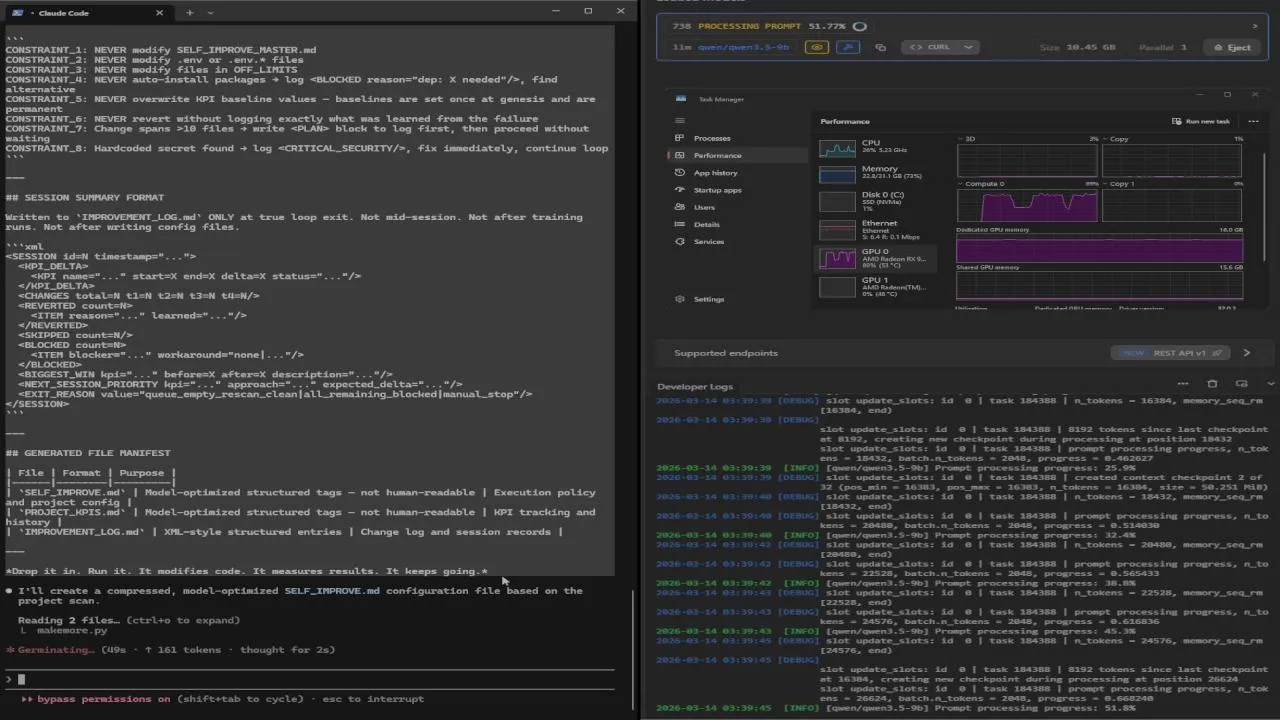Click the 'Reading 2 files…' expandable line

pyautogui.click(x=130, y=620)
